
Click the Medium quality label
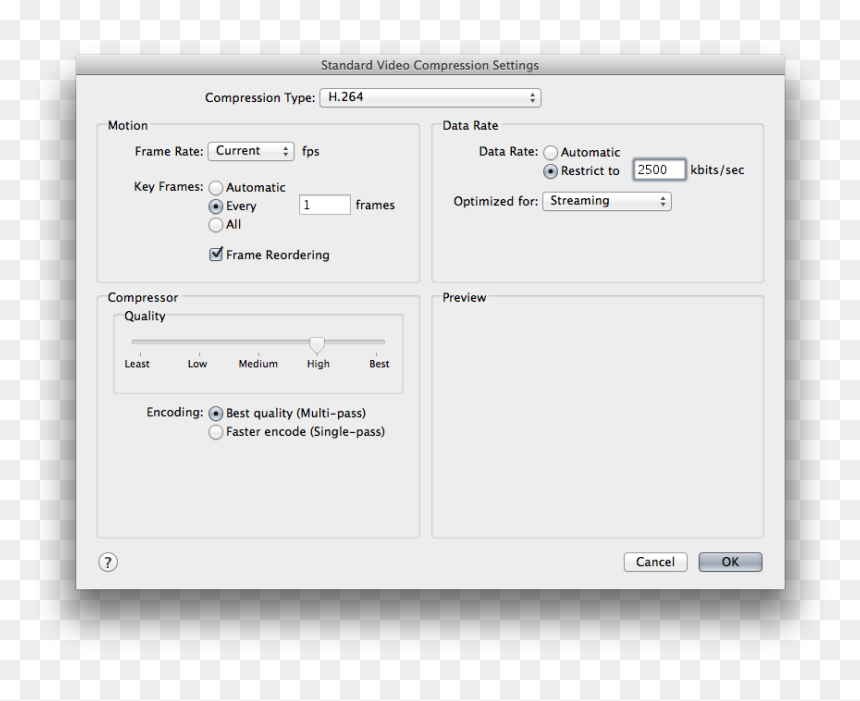(258, 364)
